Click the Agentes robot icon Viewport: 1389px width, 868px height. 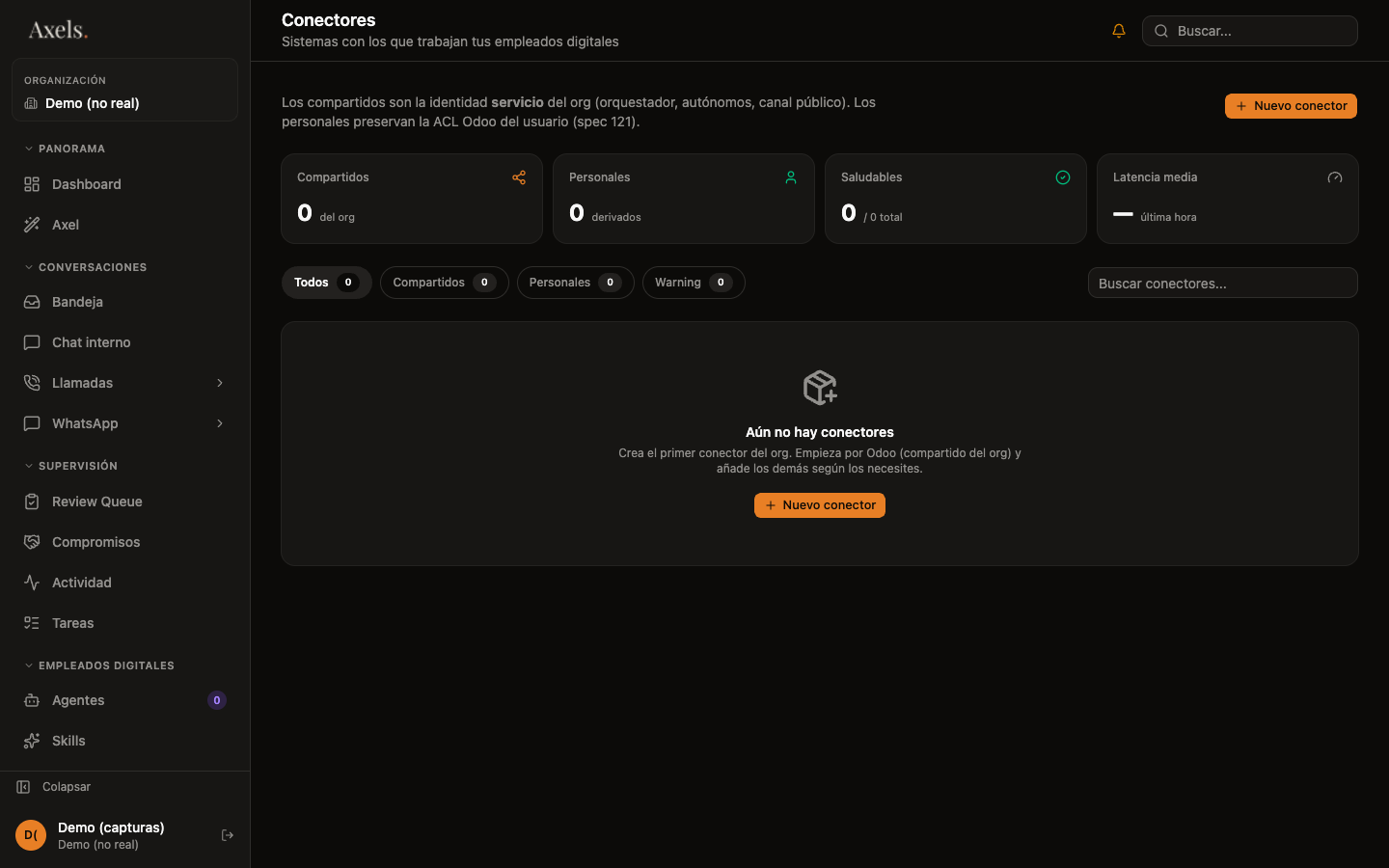tap(32, 700)
